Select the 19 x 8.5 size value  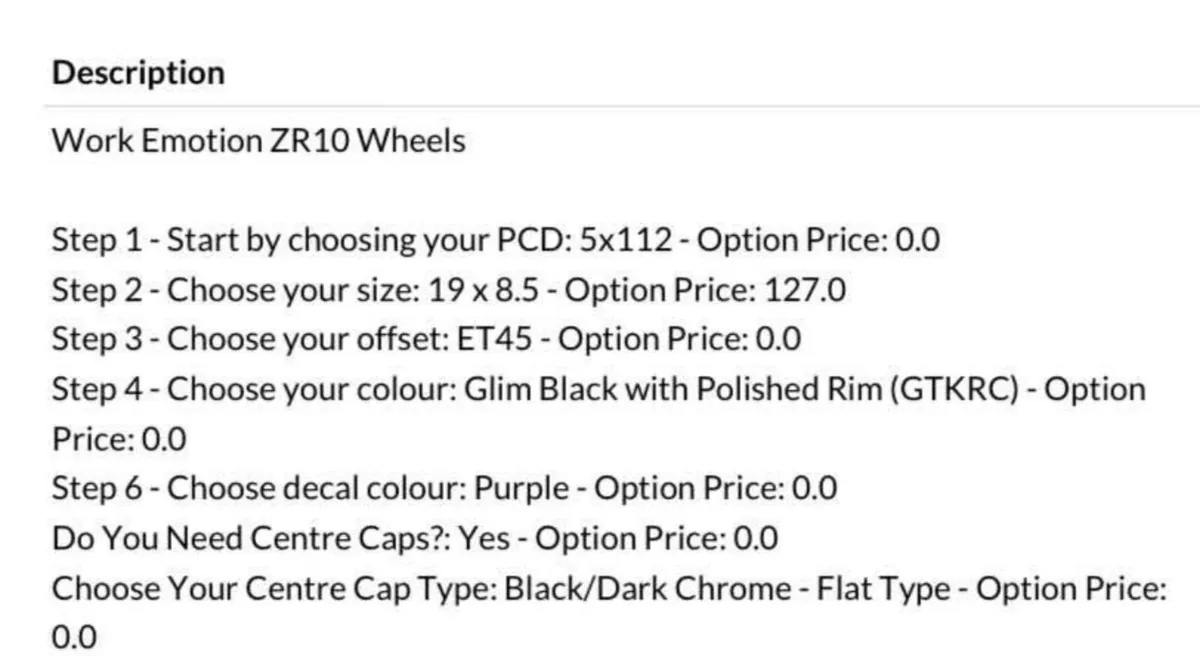pyautogui.click(x=484, y=291)
